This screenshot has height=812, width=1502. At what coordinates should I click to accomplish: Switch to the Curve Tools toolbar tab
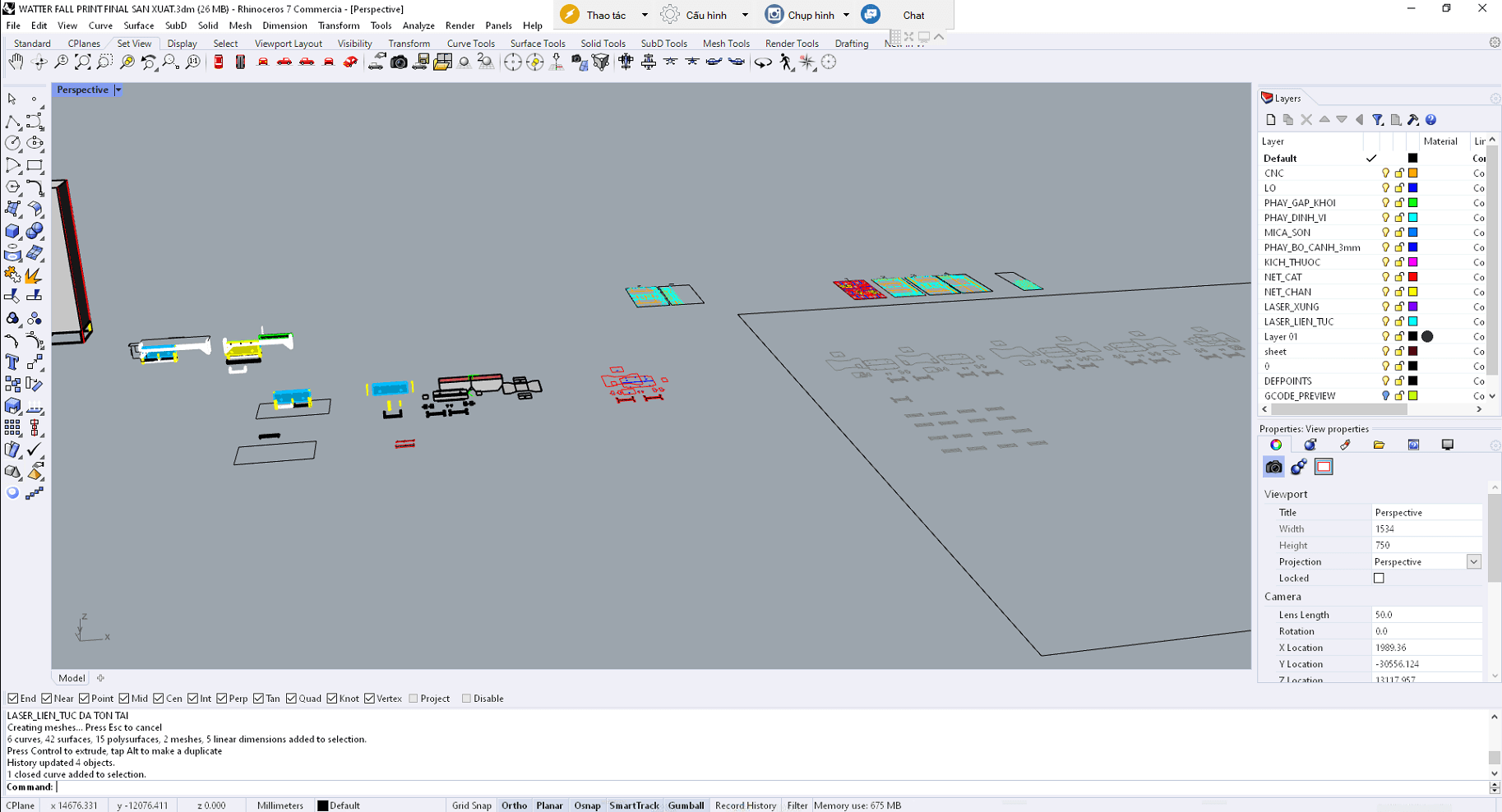coord(471,44)
